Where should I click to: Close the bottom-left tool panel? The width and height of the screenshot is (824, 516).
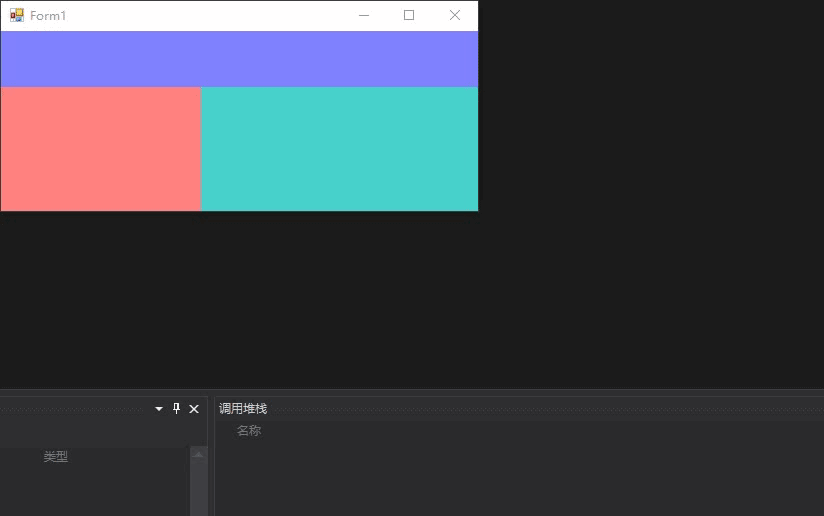click(194, 409)
